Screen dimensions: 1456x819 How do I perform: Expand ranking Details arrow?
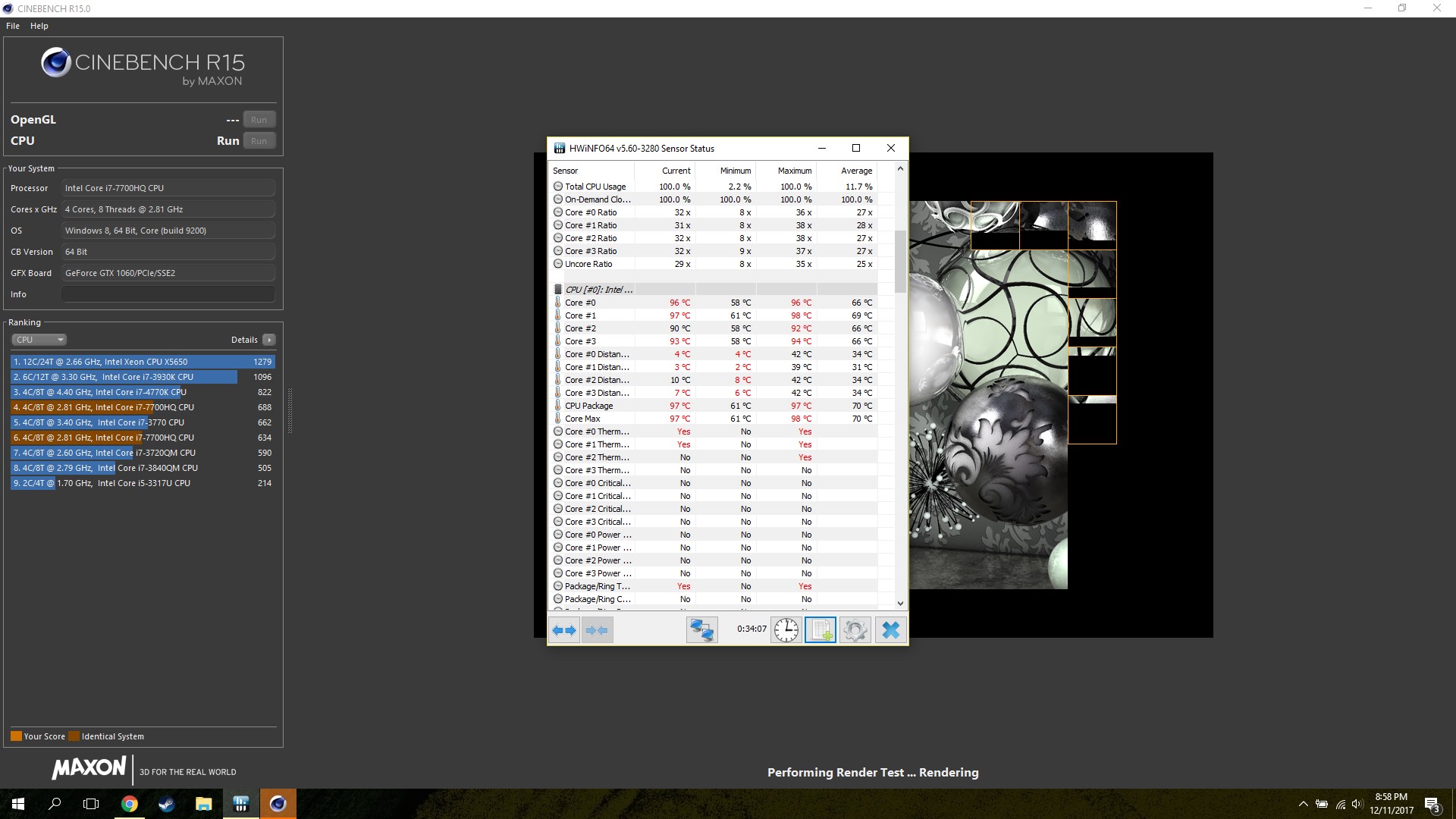[x=269, y=340]
